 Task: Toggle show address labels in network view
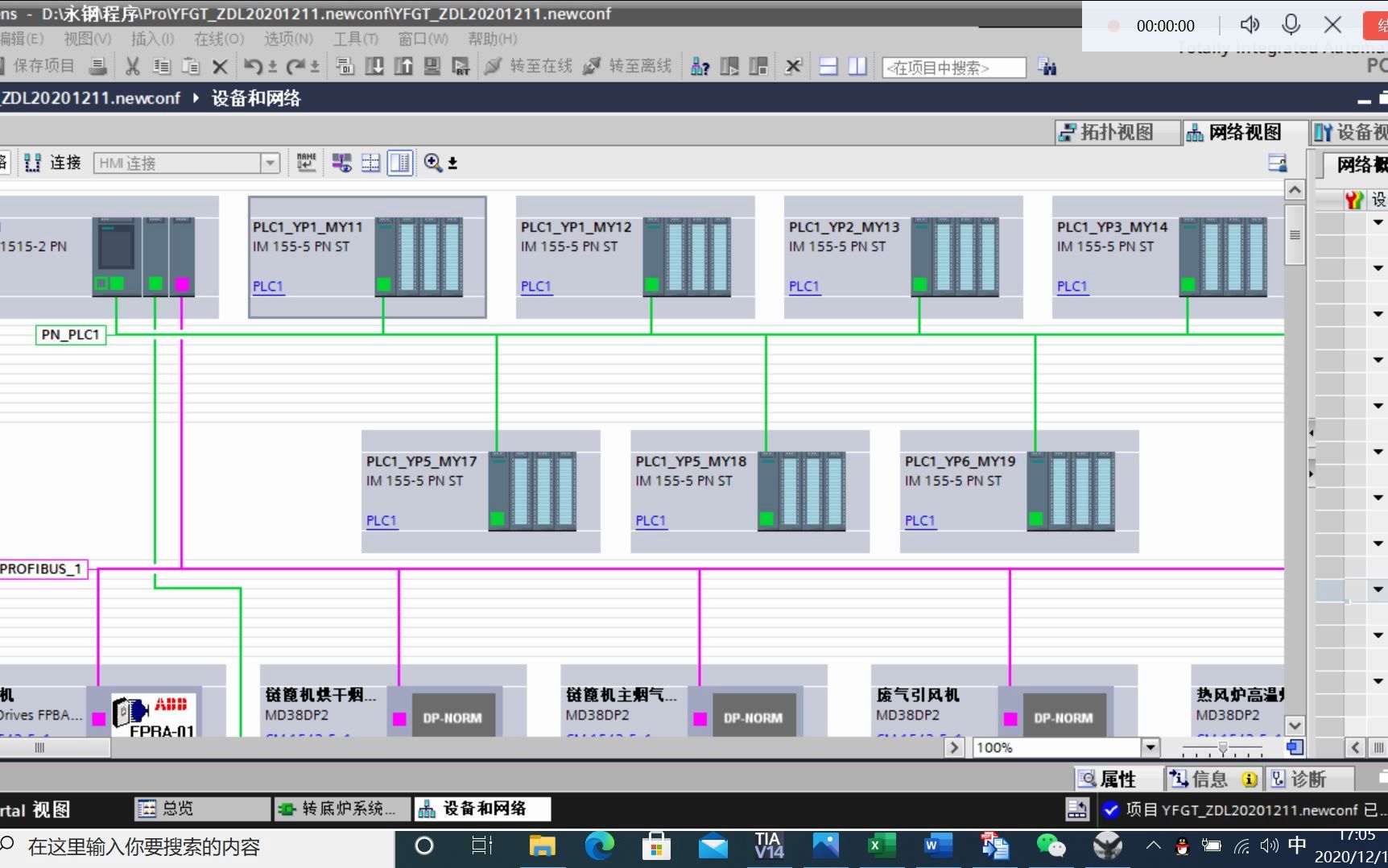click(x=342, y=163)
